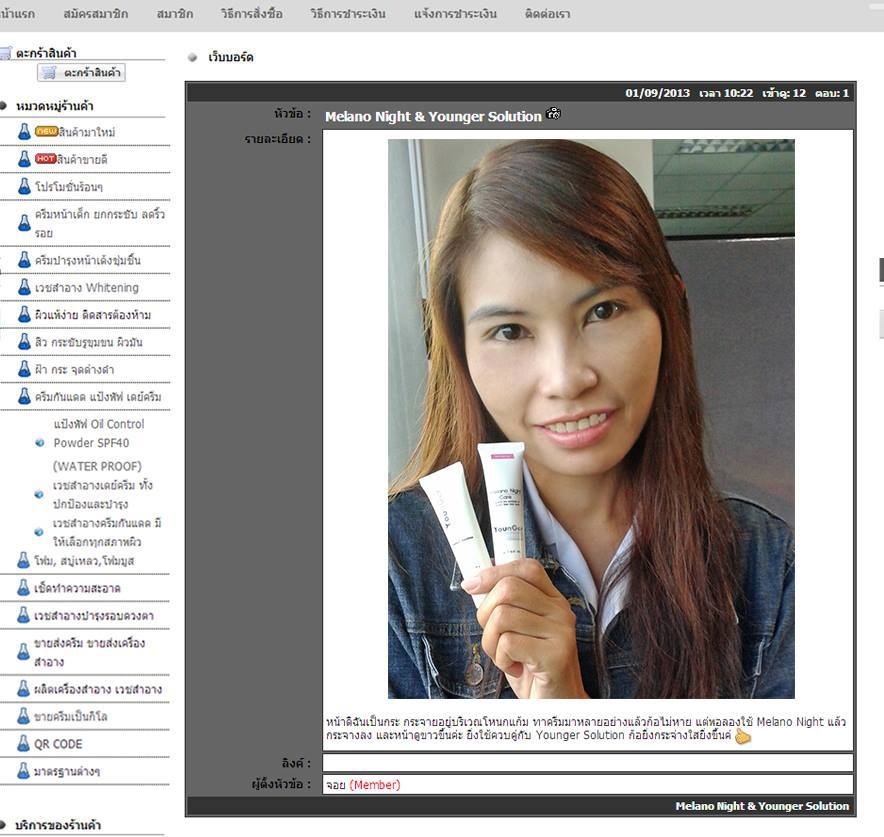Open the เช็ดทำความสะอาด category
The width and height of the screenshot is (884, 837).
pyautogui.click(x=77, y=588)
